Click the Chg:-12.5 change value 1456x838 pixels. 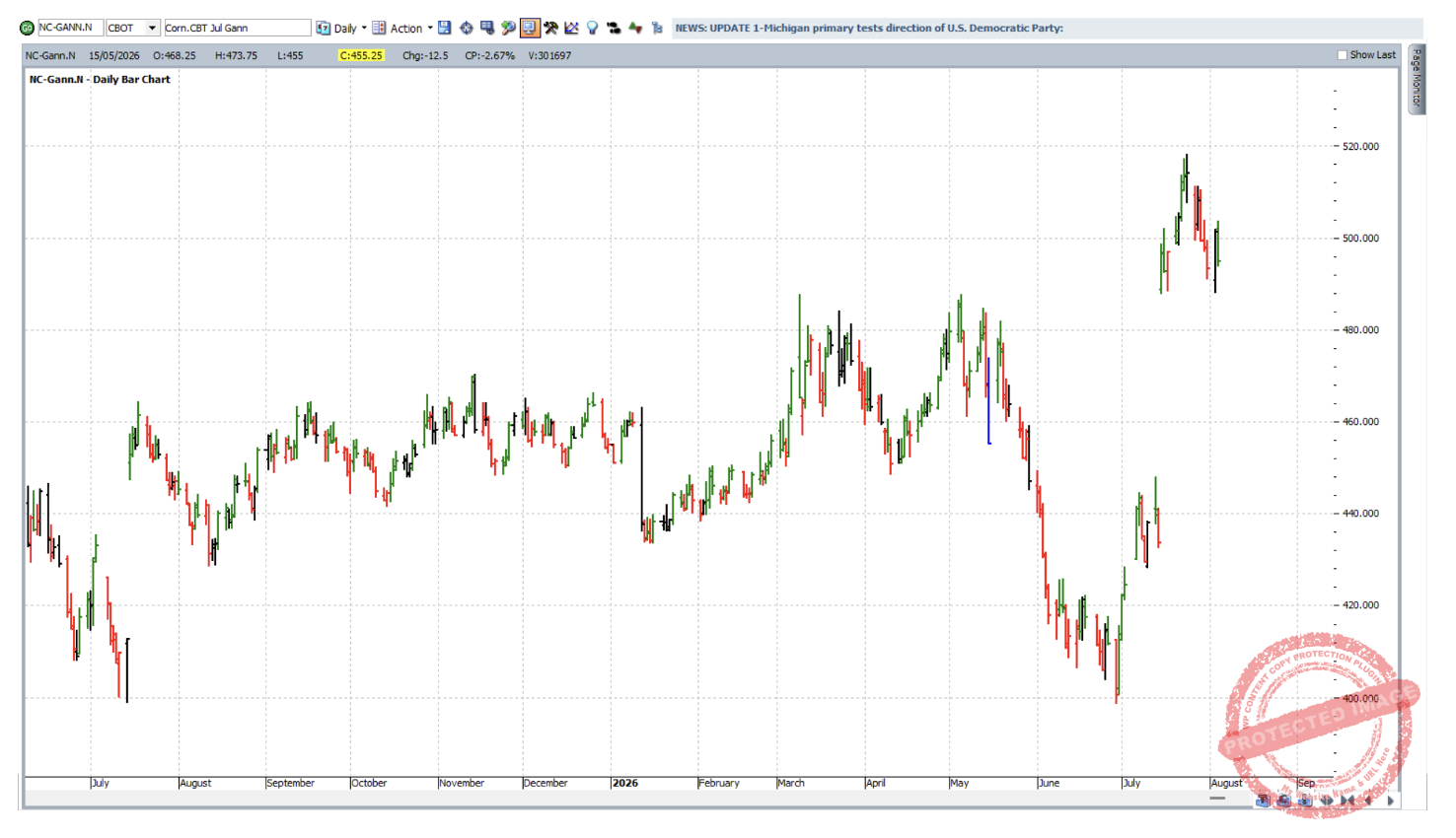(425, 55)
